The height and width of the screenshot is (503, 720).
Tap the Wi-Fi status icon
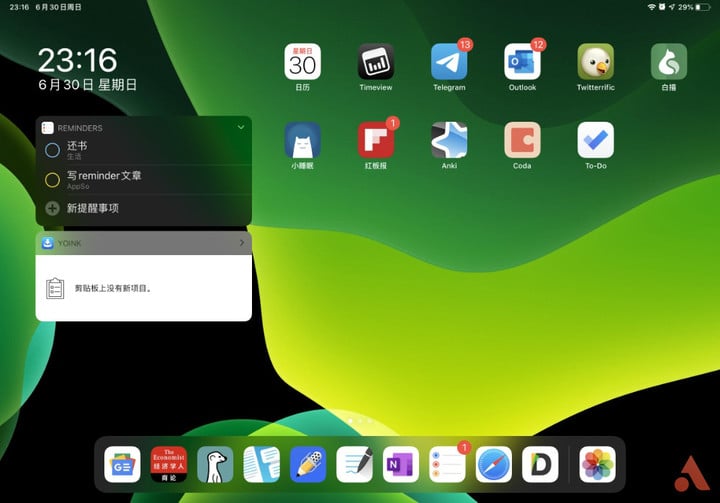pos(652,7)
